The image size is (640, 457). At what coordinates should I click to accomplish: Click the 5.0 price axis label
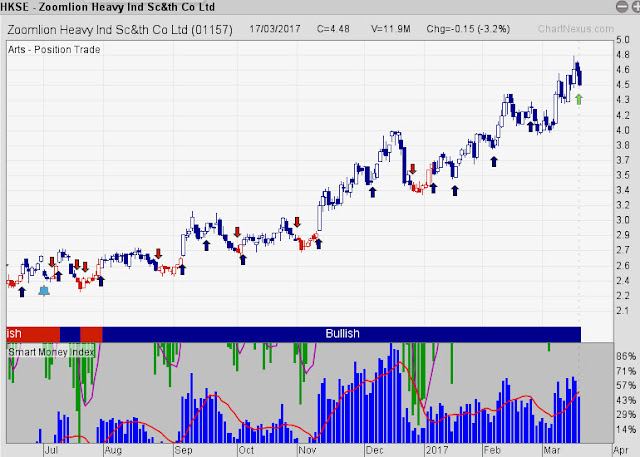623,40
